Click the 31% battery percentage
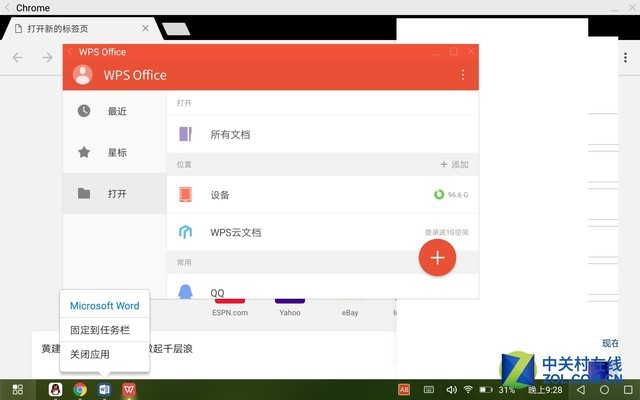640x400 pixels. pyautogui.click(x=507, y=390)
